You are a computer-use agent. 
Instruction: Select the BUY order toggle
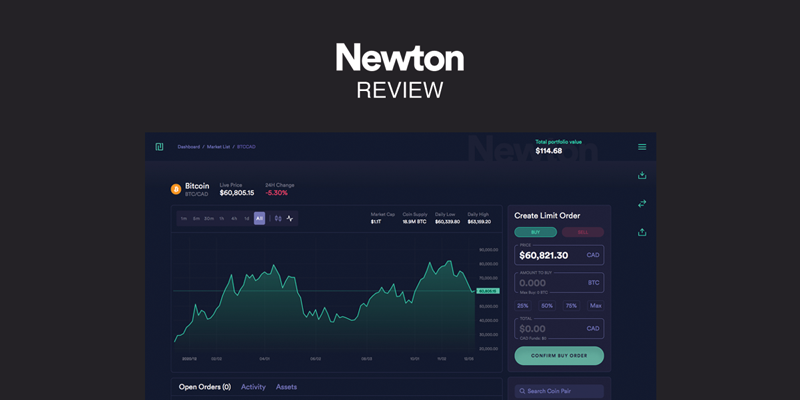[535, 232]
